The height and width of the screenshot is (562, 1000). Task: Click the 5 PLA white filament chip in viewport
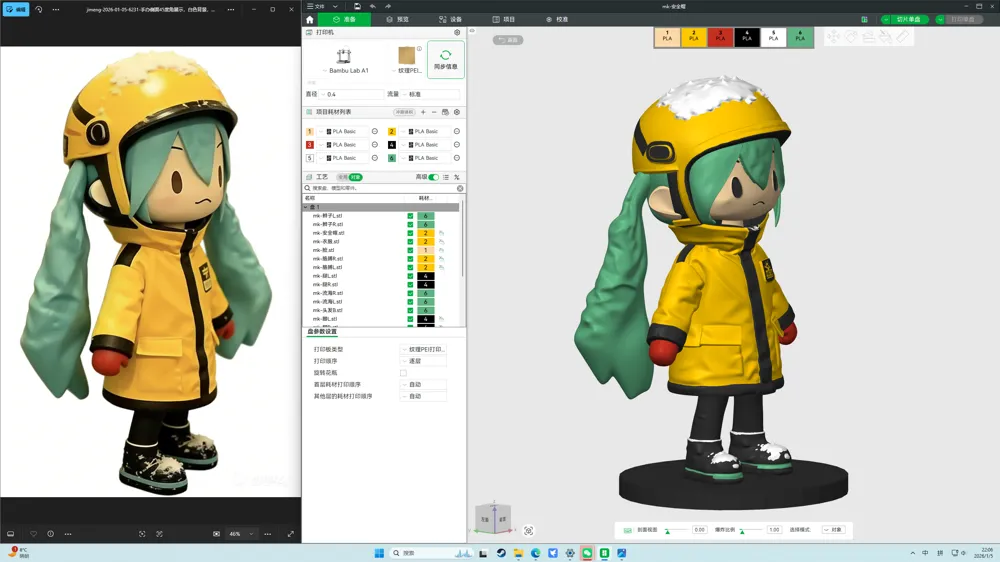coord(773,37)
